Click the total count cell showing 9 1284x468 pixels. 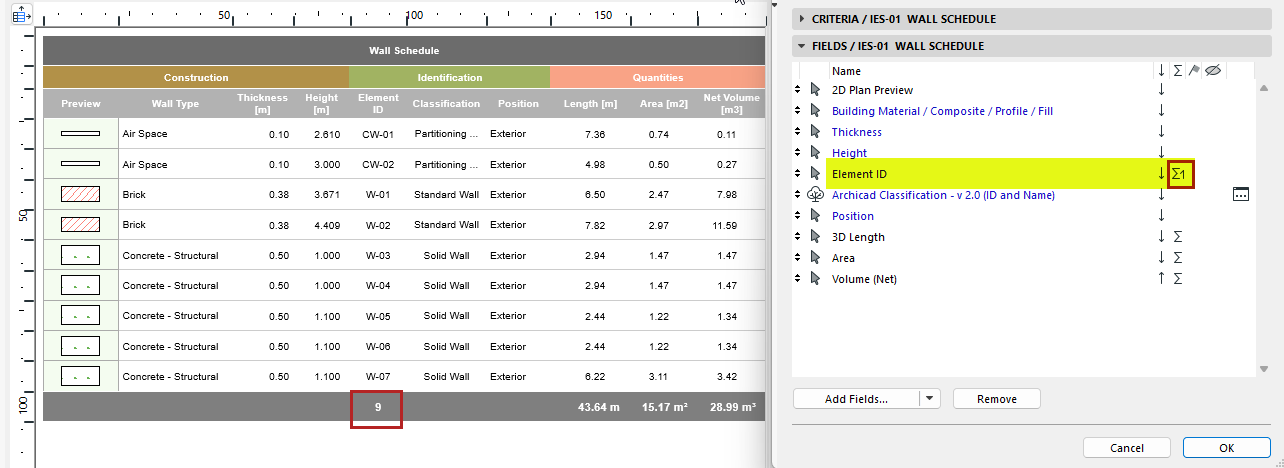(377, 408)
